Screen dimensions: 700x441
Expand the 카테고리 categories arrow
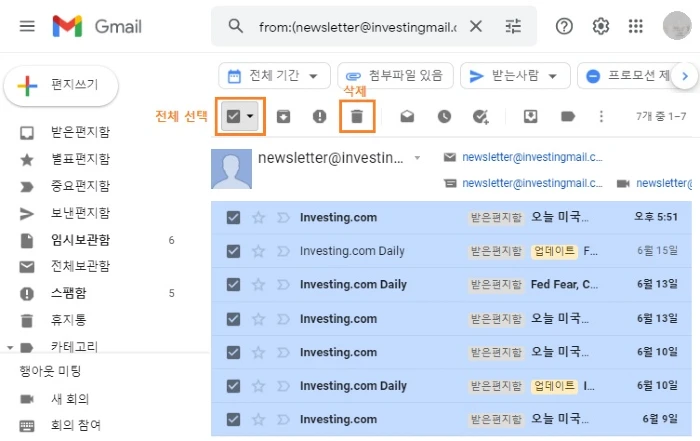(10, 347)
